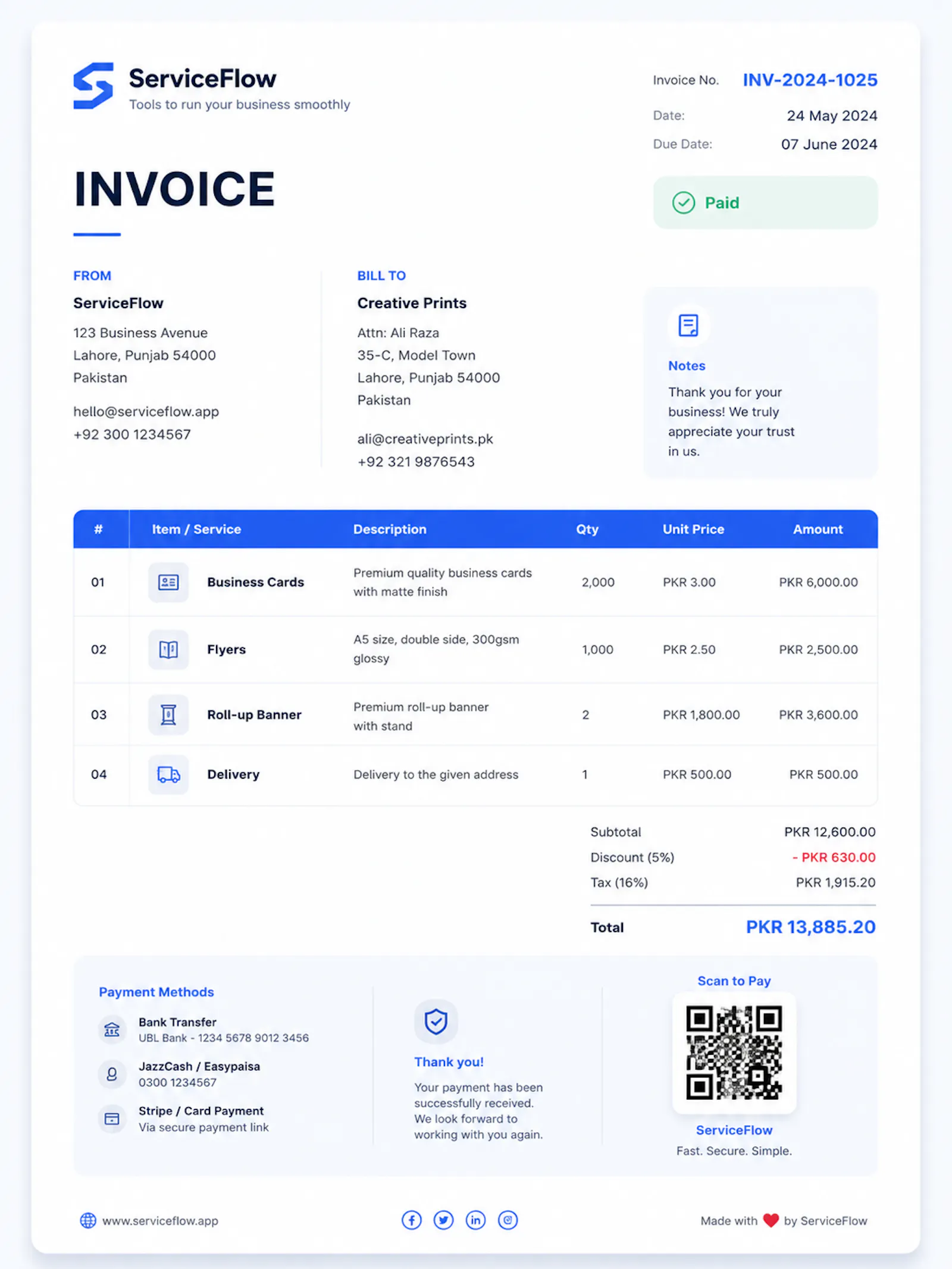Open the Facebook social icon

pos(412,1220)
